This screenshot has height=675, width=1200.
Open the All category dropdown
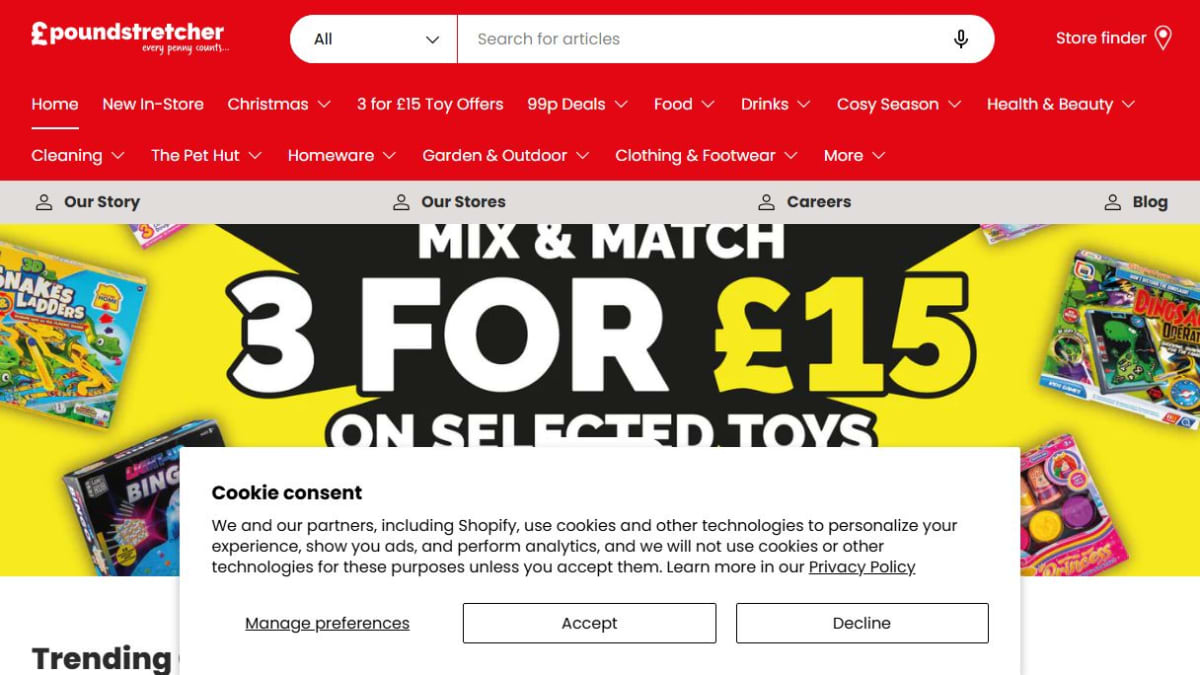[374, 39]
